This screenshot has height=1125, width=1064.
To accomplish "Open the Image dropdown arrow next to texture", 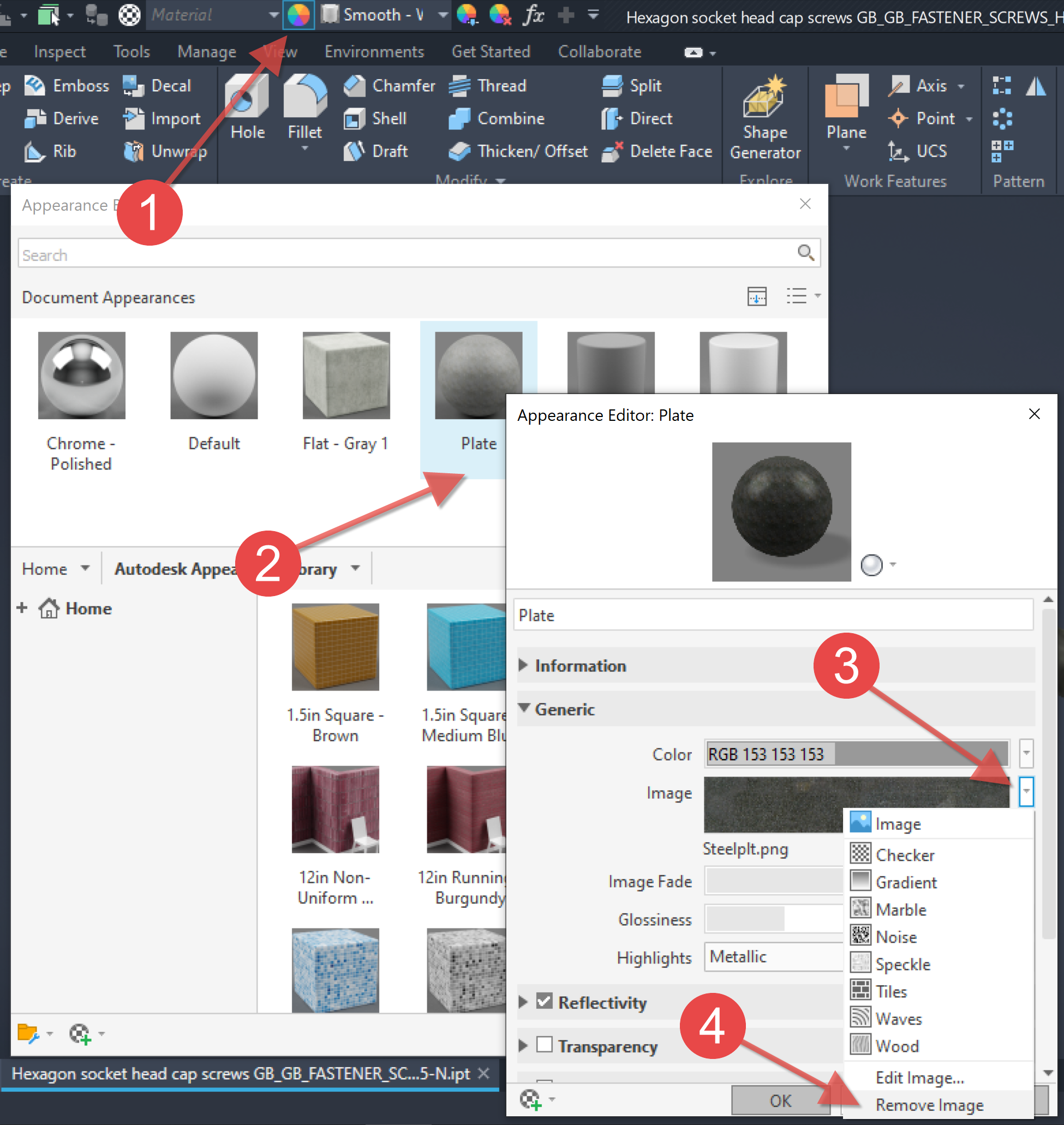I will point(1026,791).
